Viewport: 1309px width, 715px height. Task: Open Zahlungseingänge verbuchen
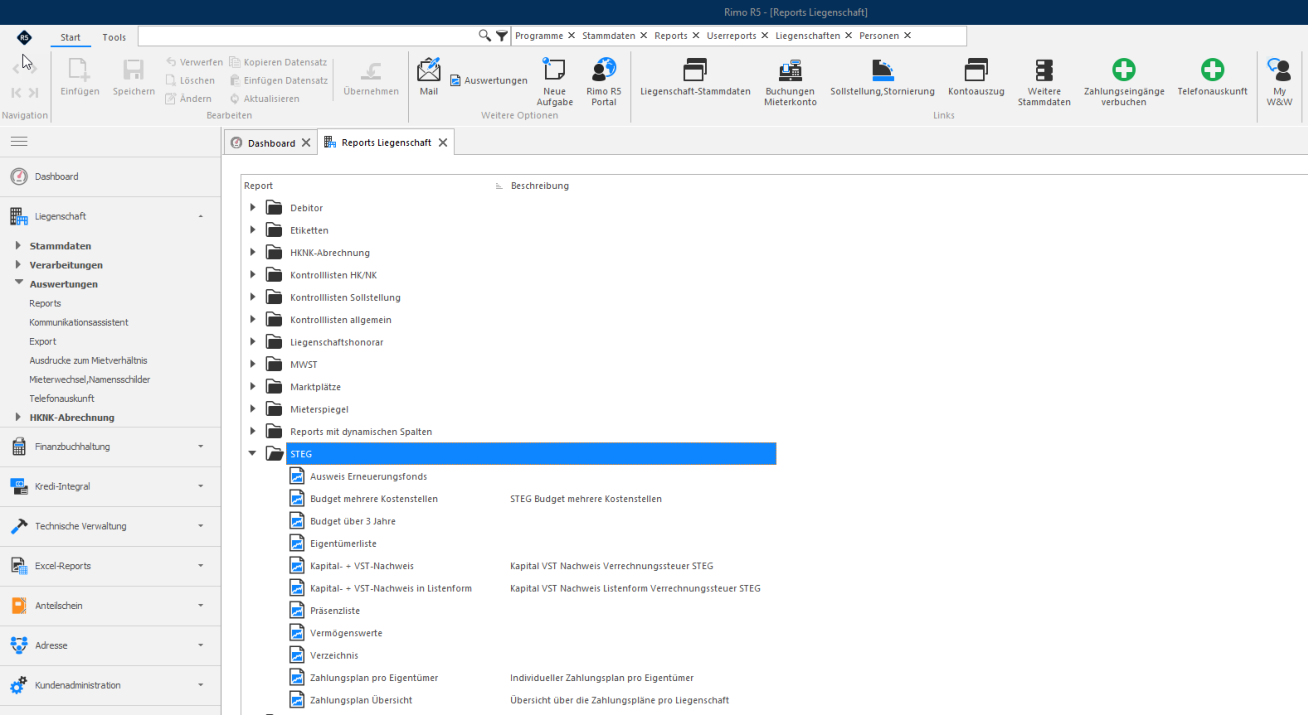1124,81
